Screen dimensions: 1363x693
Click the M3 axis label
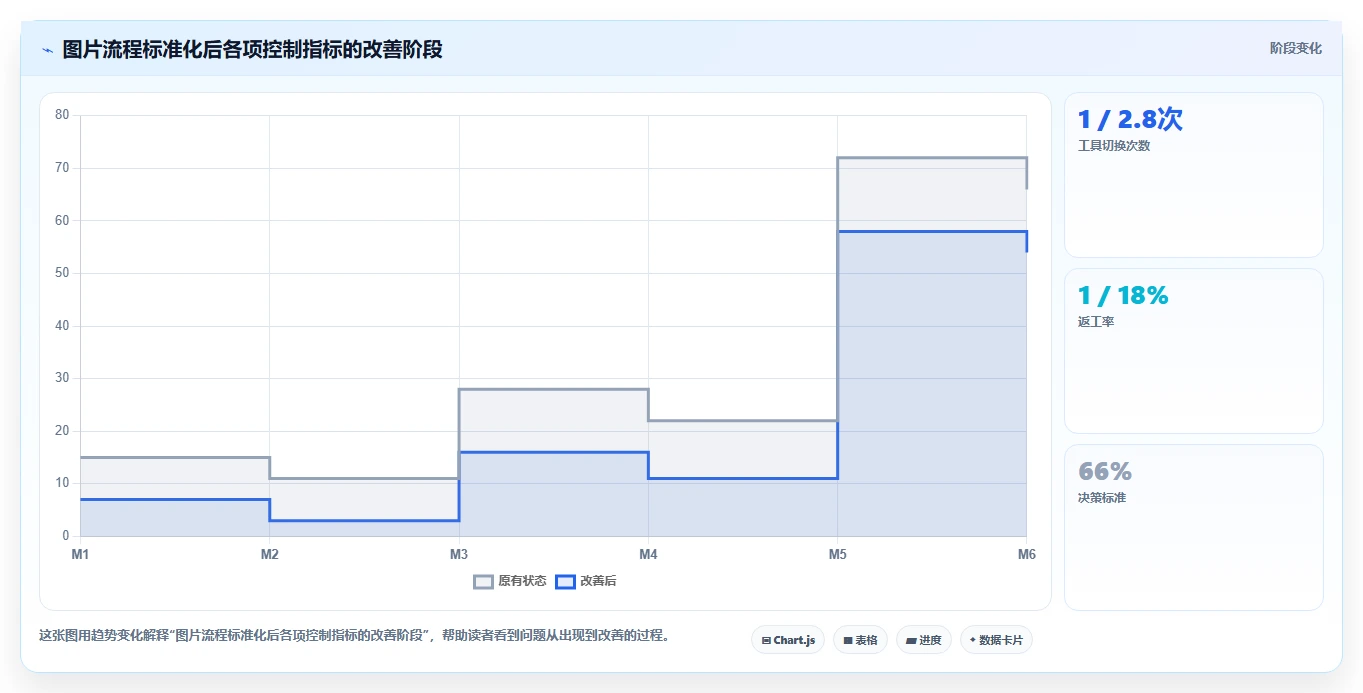click(x=459, y=553)
